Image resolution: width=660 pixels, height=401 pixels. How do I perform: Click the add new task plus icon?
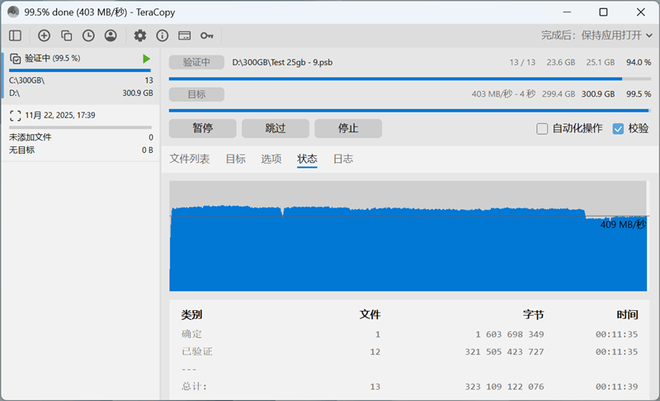(x=44, y=35)
